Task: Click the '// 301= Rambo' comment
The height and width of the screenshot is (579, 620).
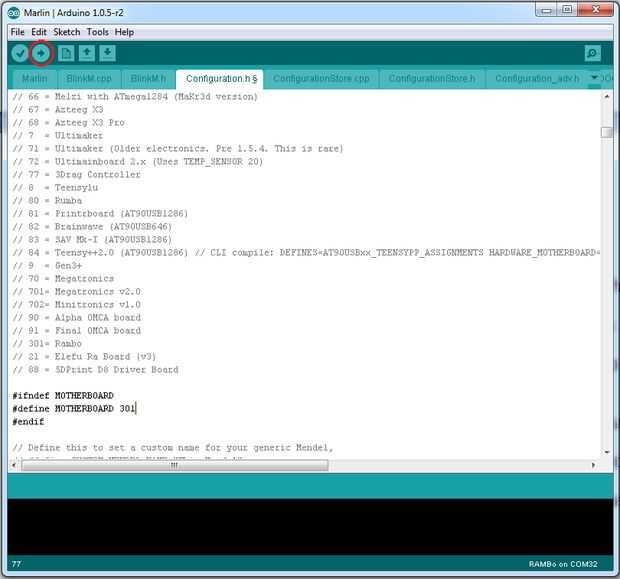Action: click(47, 343)
